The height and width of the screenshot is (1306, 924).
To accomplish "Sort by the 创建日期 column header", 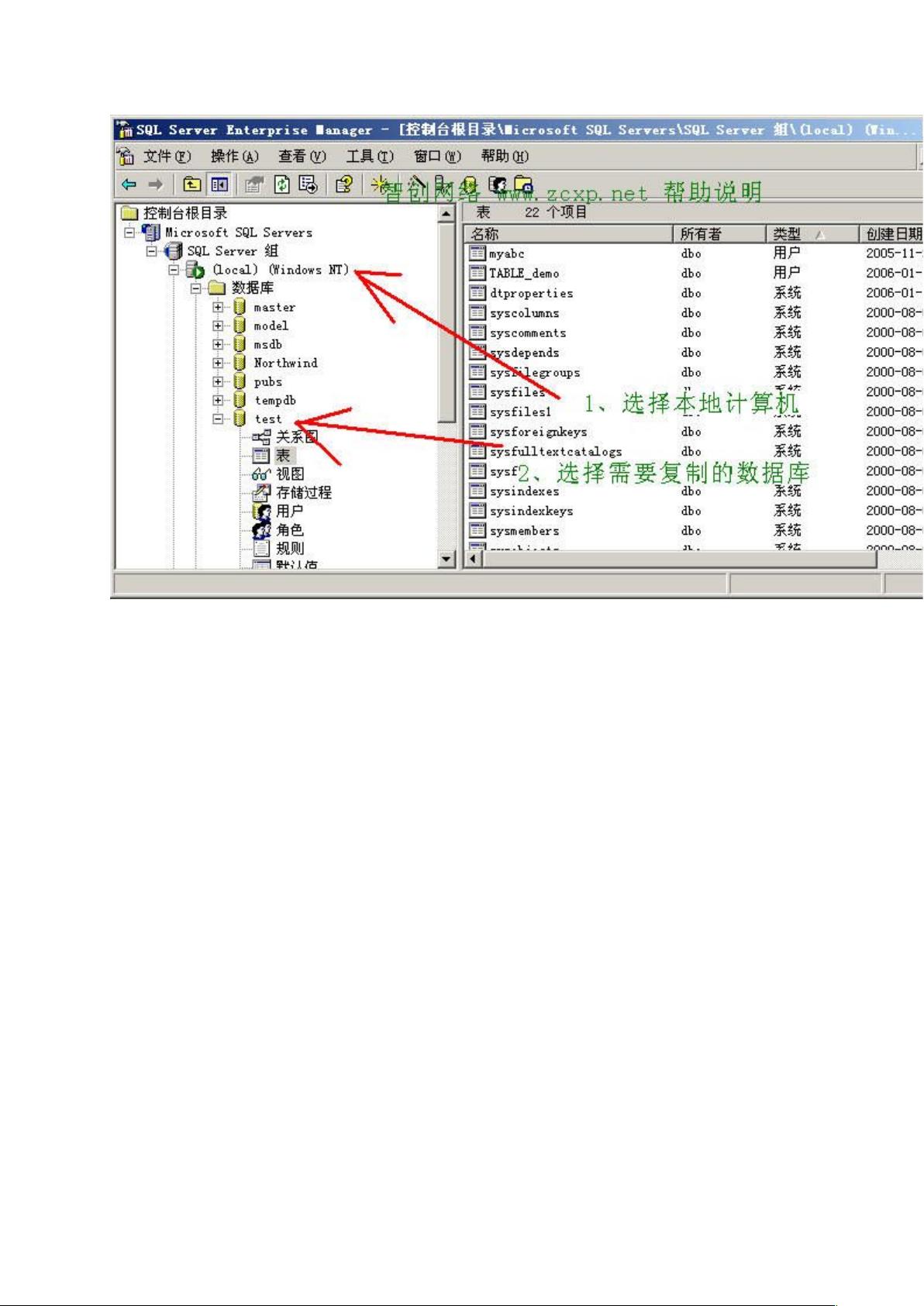I will click(x=891, y=233).
